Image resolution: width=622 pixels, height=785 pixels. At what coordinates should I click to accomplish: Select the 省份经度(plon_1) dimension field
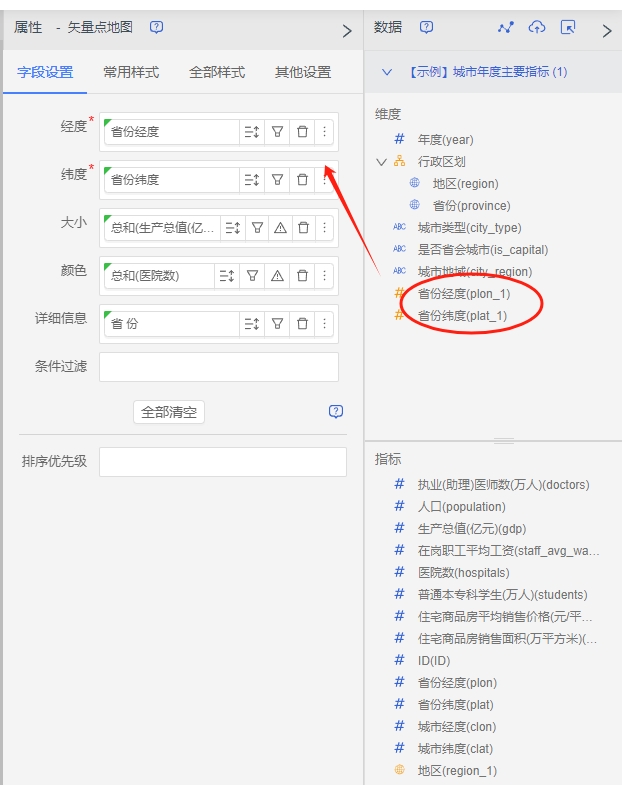pos(463,294)
